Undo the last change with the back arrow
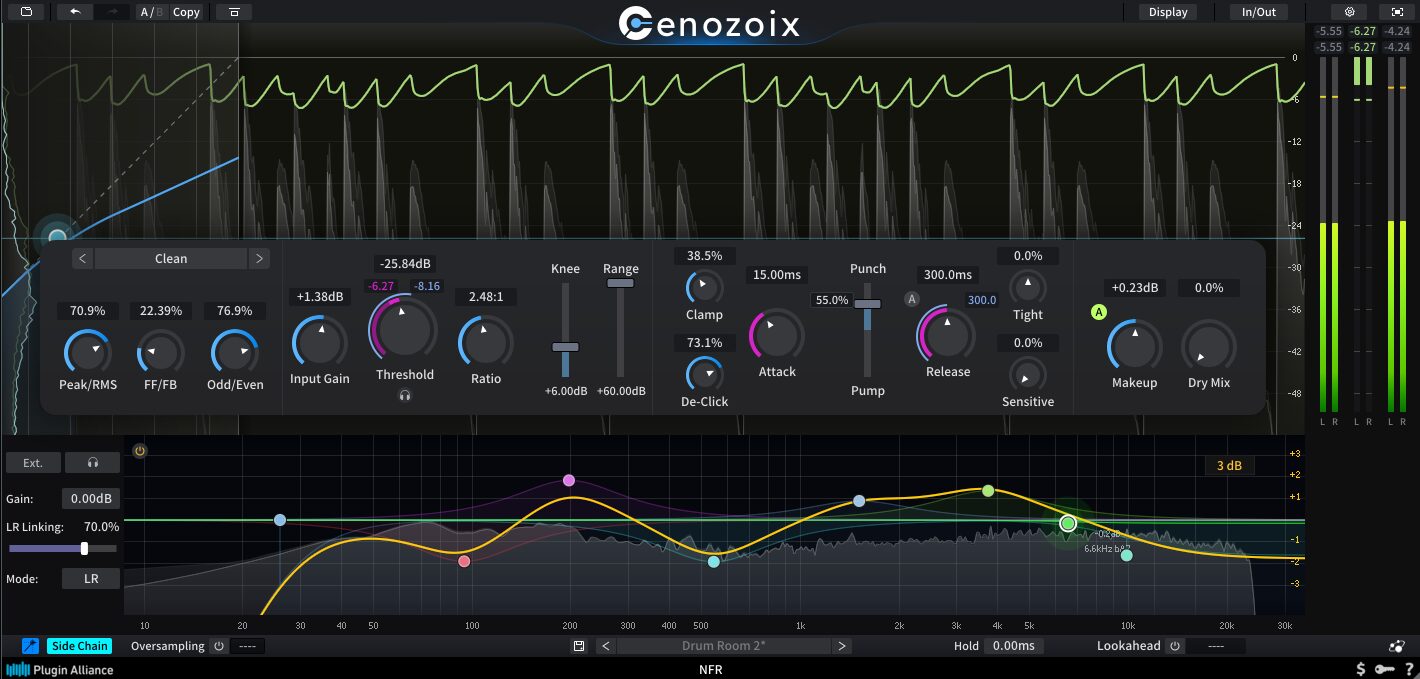This screenshot has width=1420, height=679. point(75,12)
